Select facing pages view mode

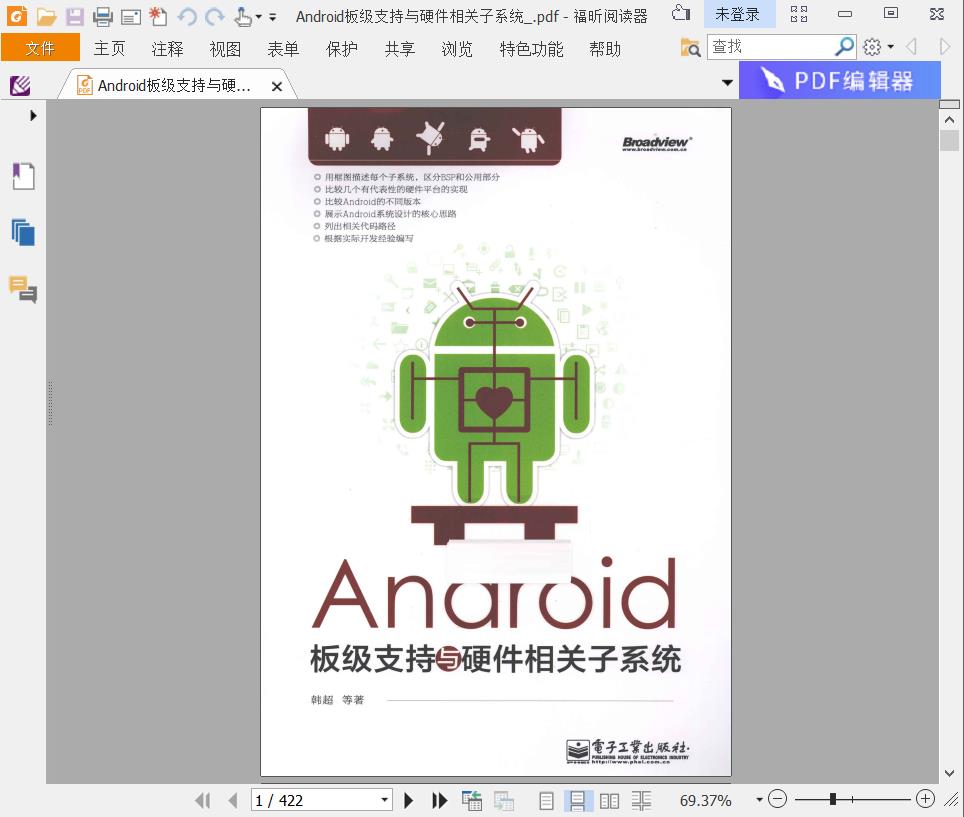click(x=609, y=800)
